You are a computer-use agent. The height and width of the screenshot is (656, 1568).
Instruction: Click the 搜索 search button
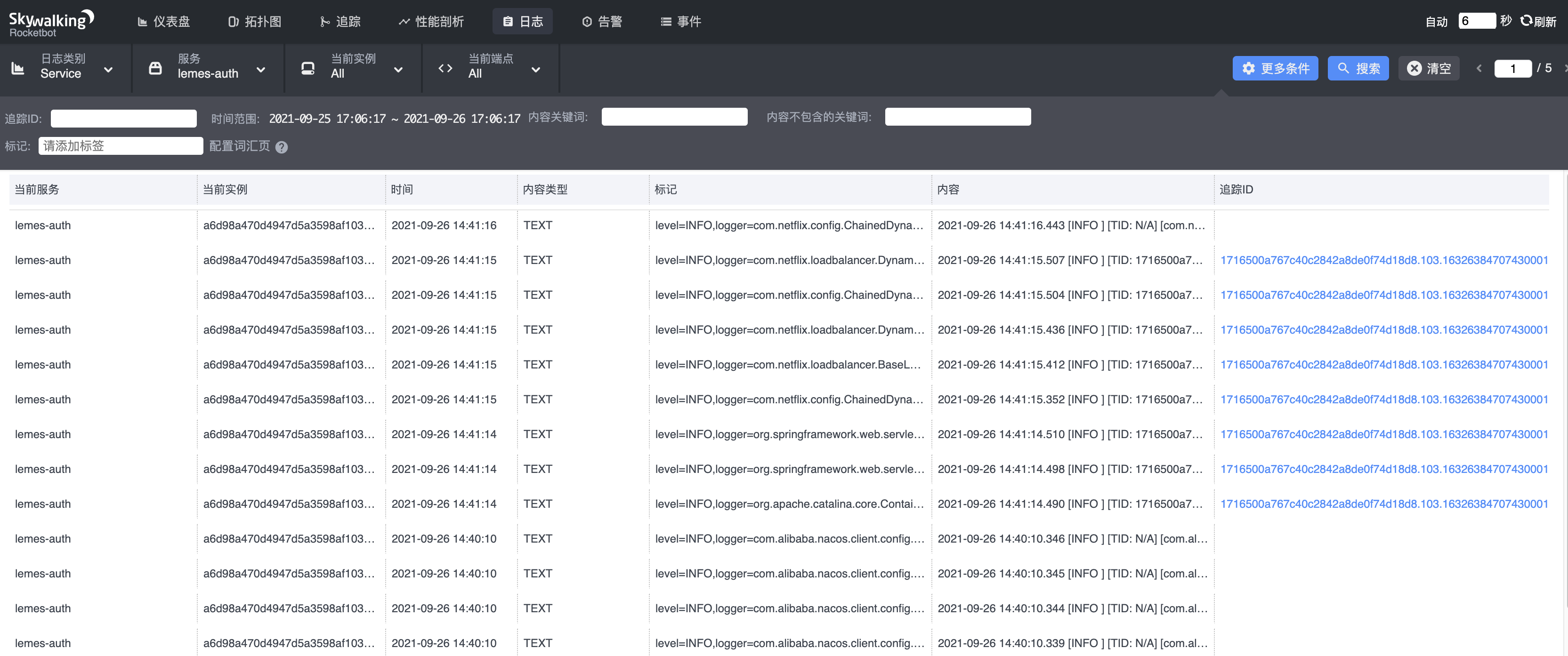tap(1358, 68)
